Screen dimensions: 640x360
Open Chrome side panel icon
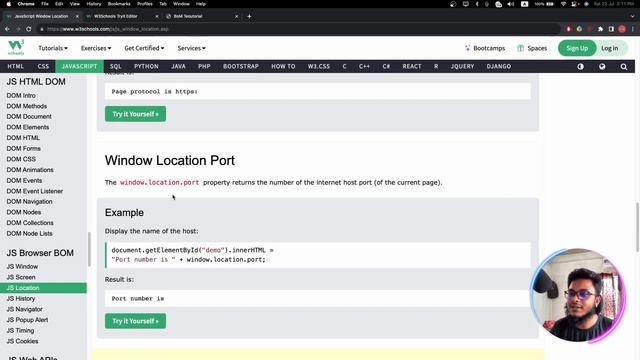611,29
